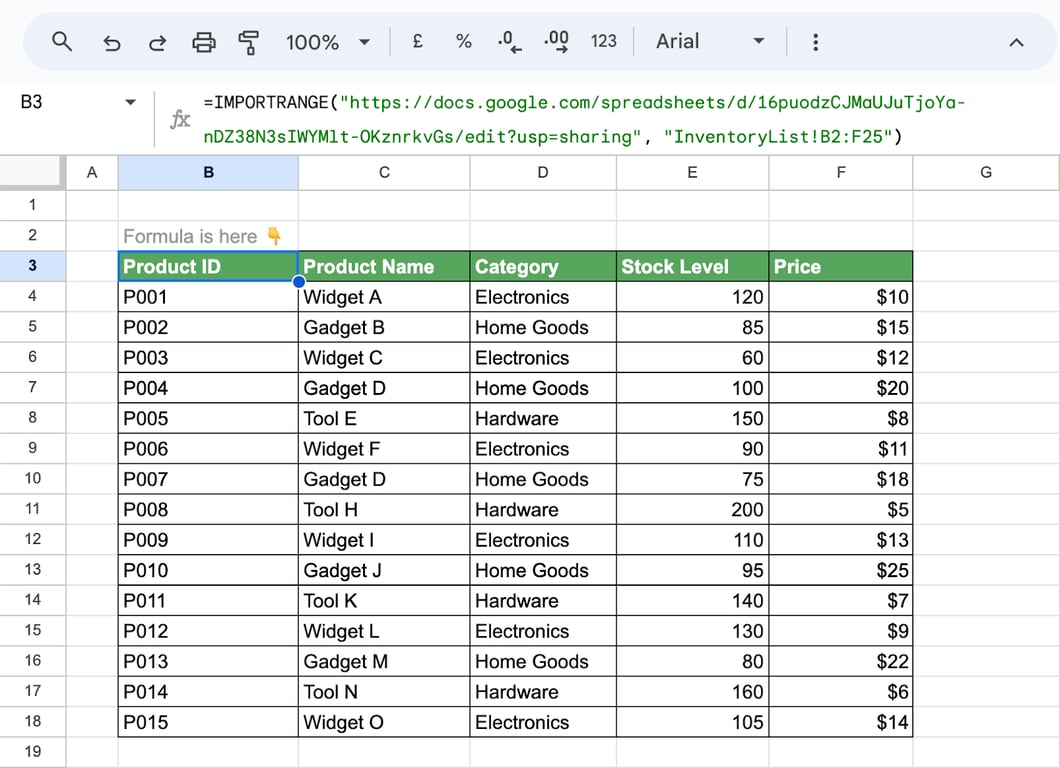Click the IMPORTRANGE formula in the formula bar
The height and width of the screenshot is (768, 1060).
[x=584, y=120]
